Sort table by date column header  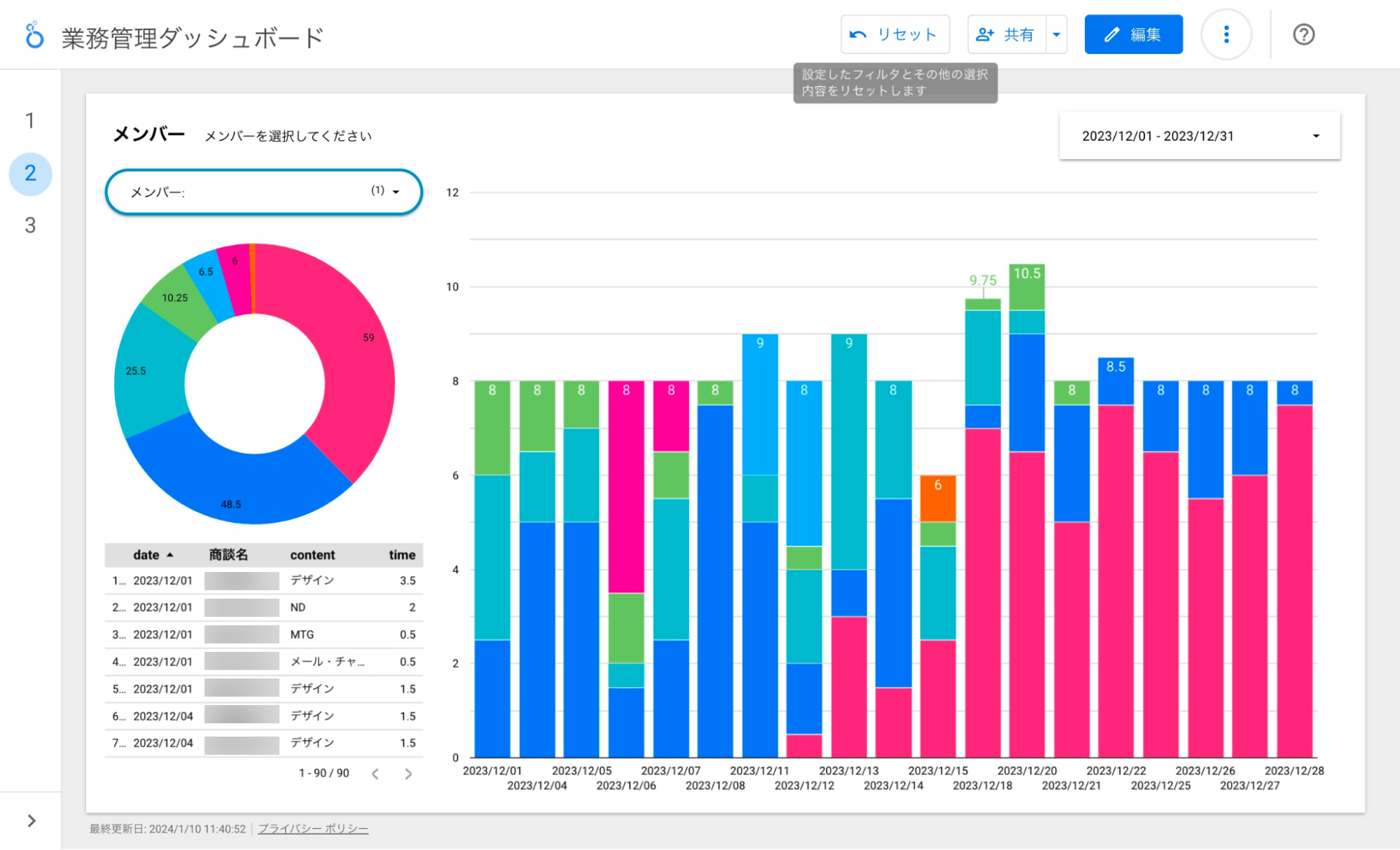[x=146, y=555]
